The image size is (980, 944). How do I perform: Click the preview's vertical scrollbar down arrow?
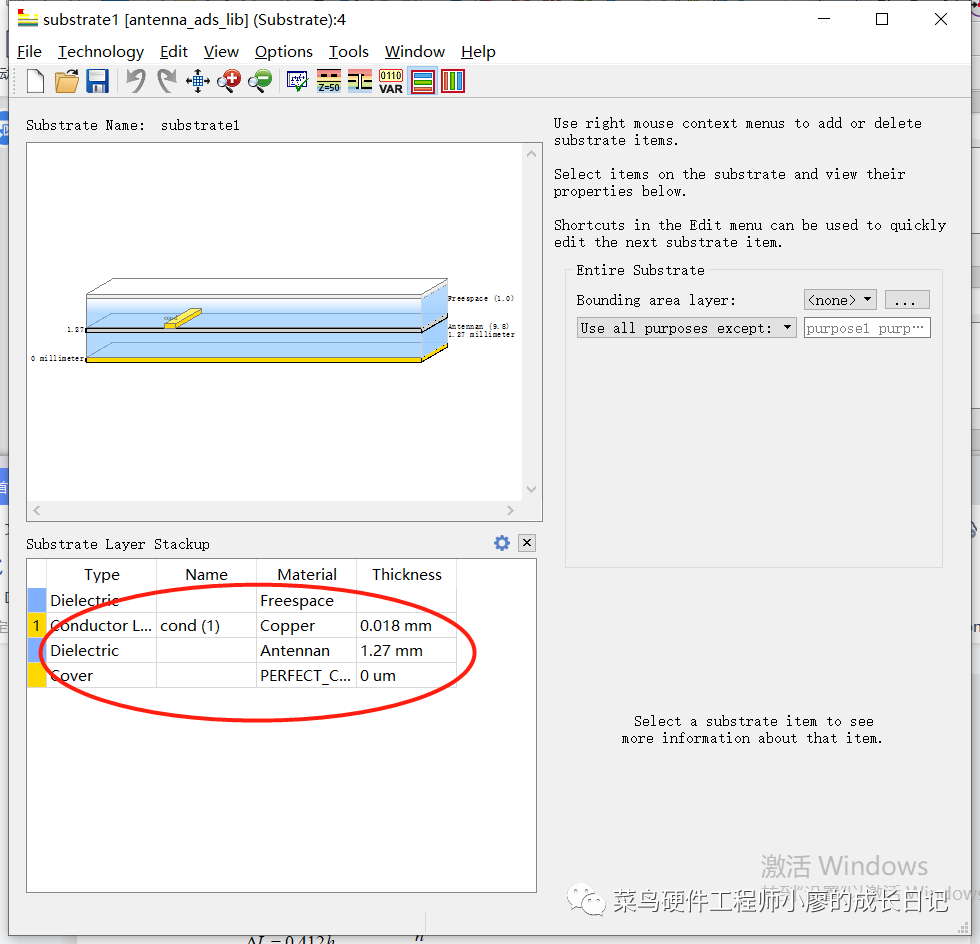(x=532, y=489)
